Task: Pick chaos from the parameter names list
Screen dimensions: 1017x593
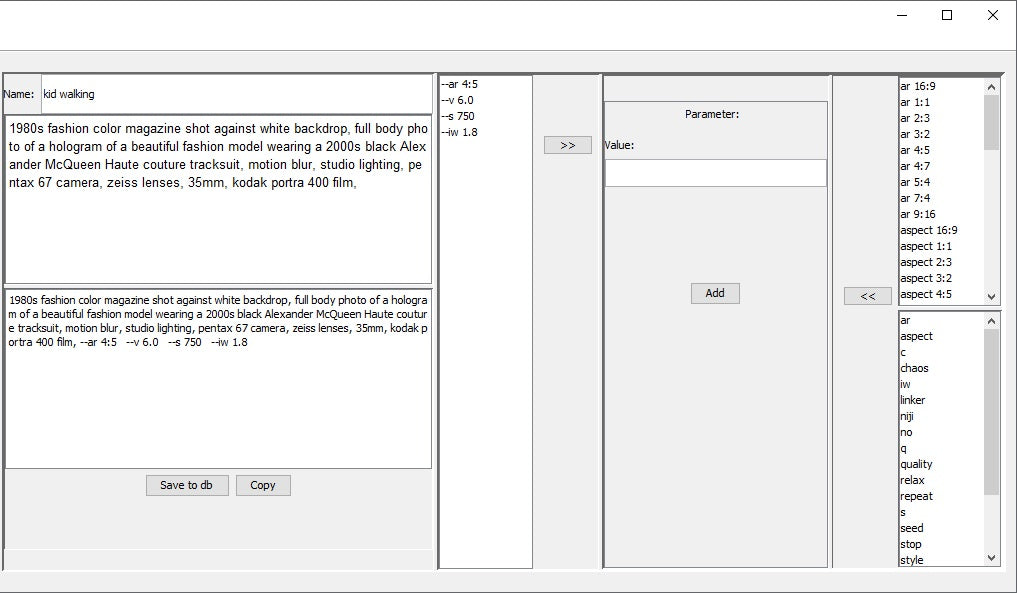Action: click(x=914, y=368)
